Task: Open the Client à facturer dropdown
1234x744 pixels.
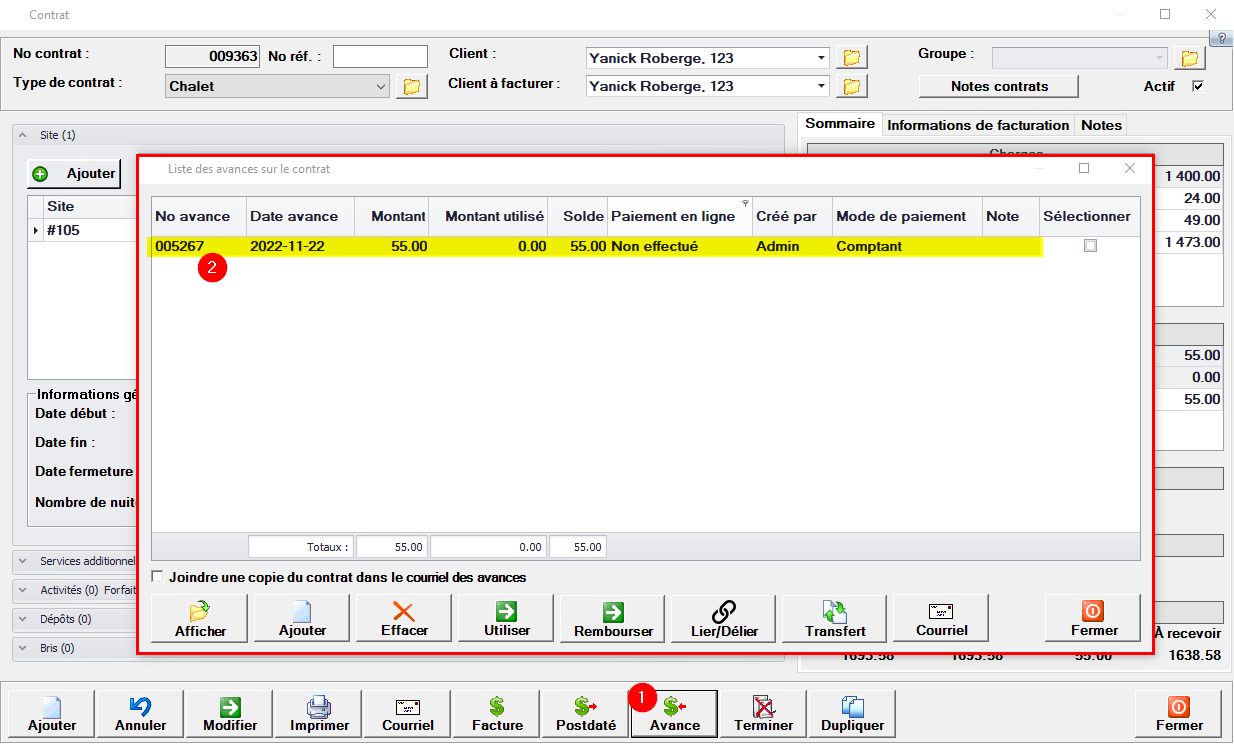Action: 821,86
